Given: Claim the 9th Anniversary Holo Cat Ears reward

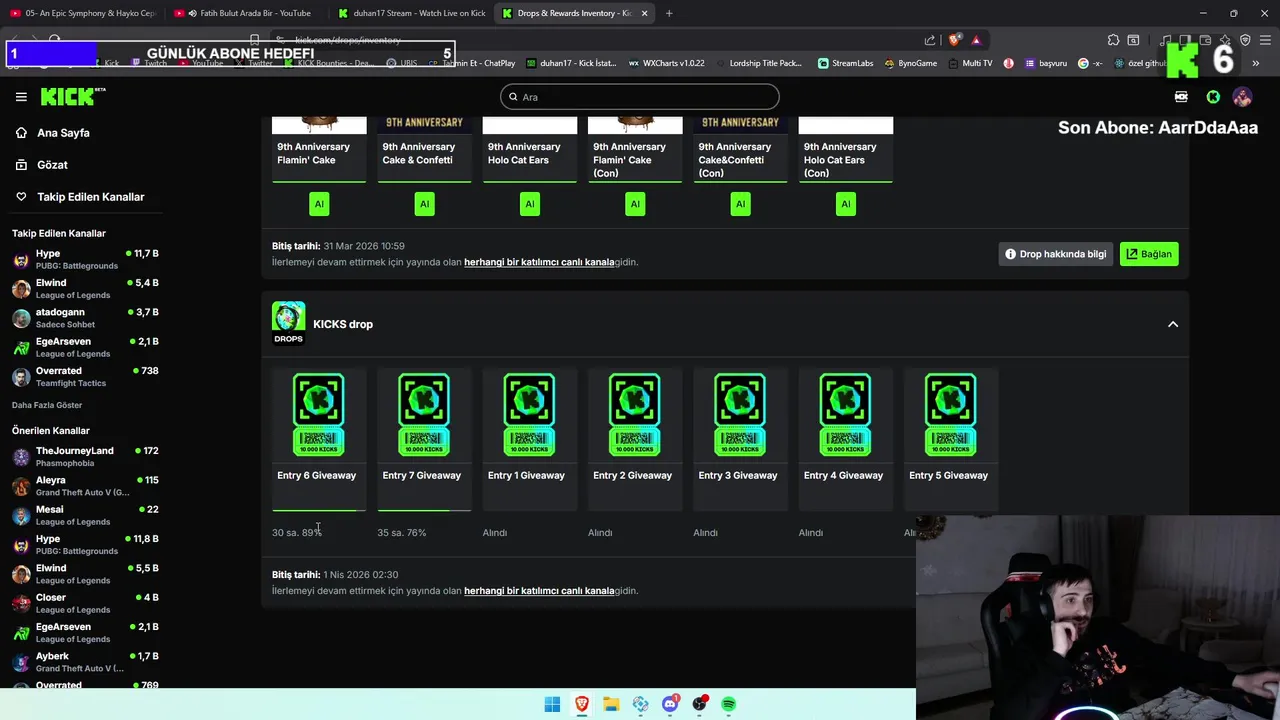Looking at the screenshot, I should [530, 204].
